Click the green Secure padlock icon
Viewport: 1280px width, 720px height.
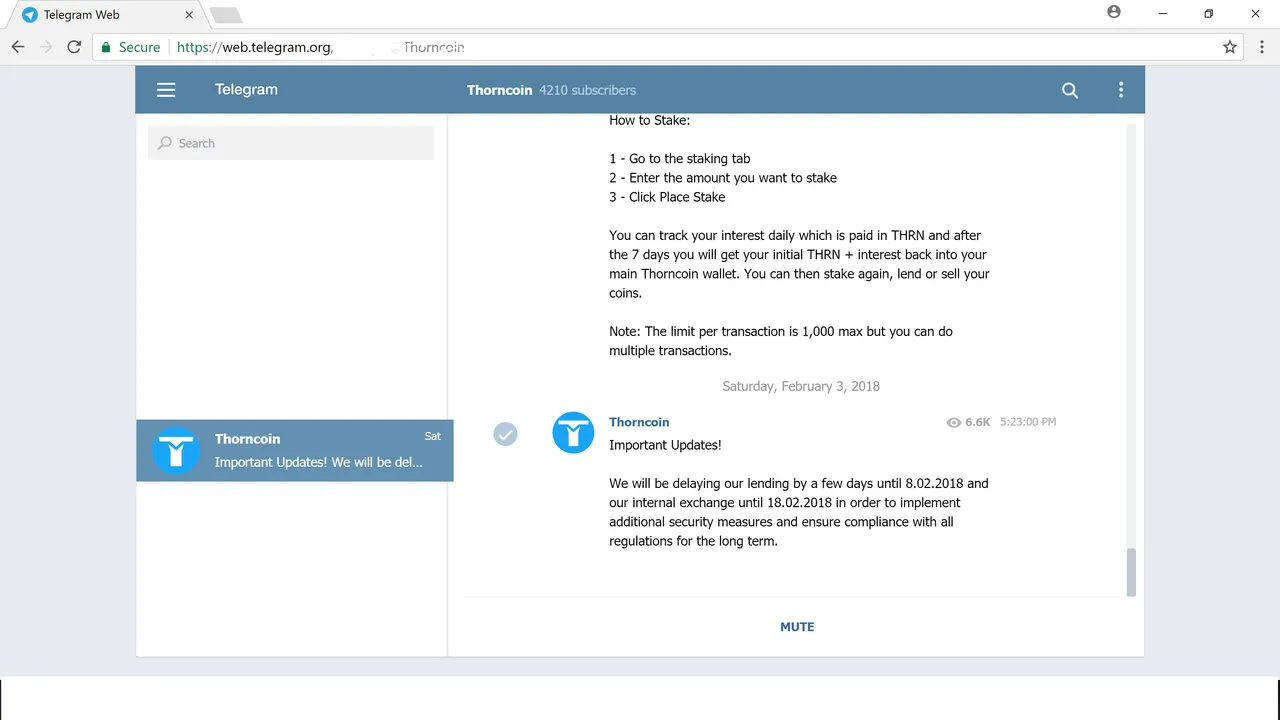coord(106,47)
